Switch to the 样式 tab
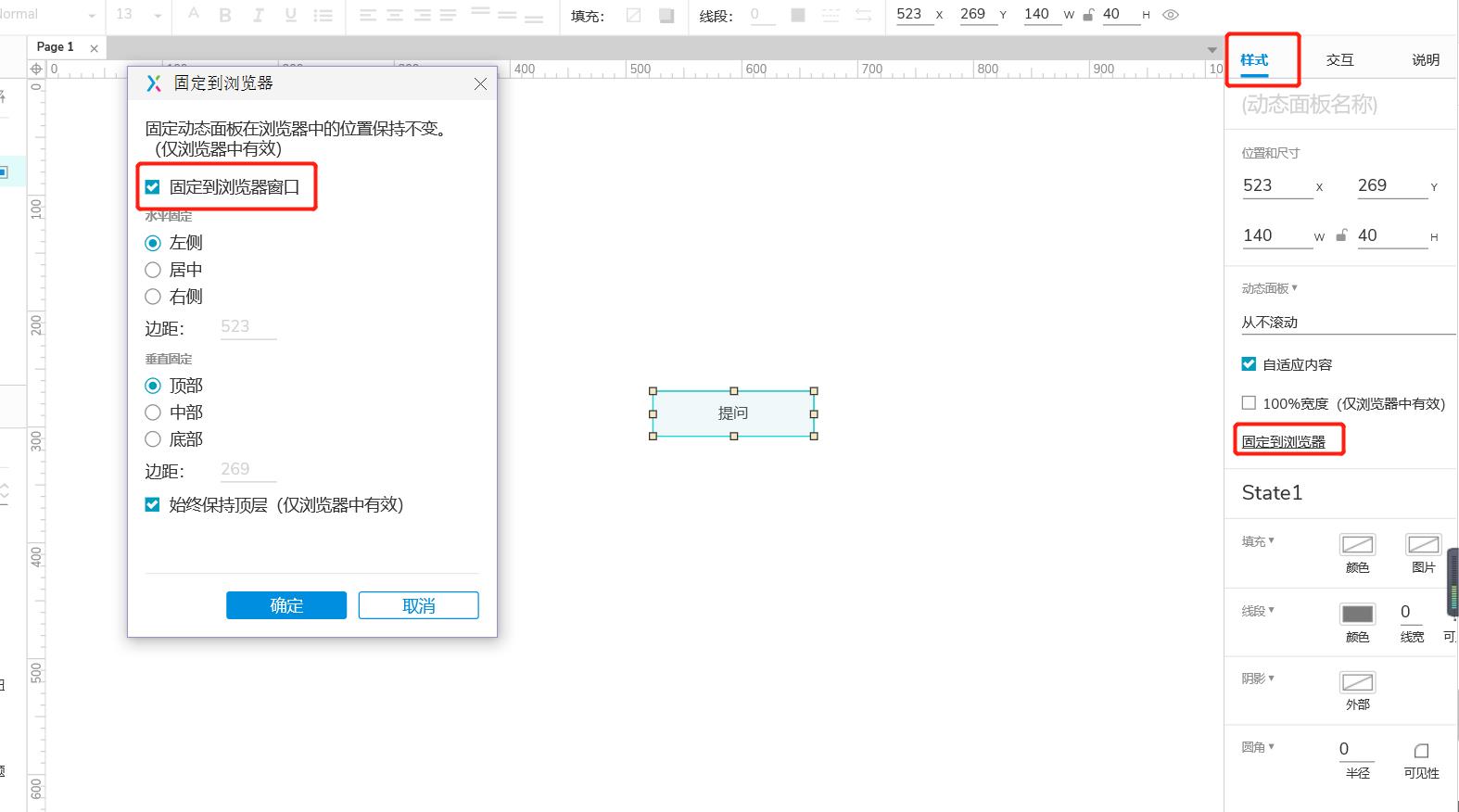 pos(1254,59)
